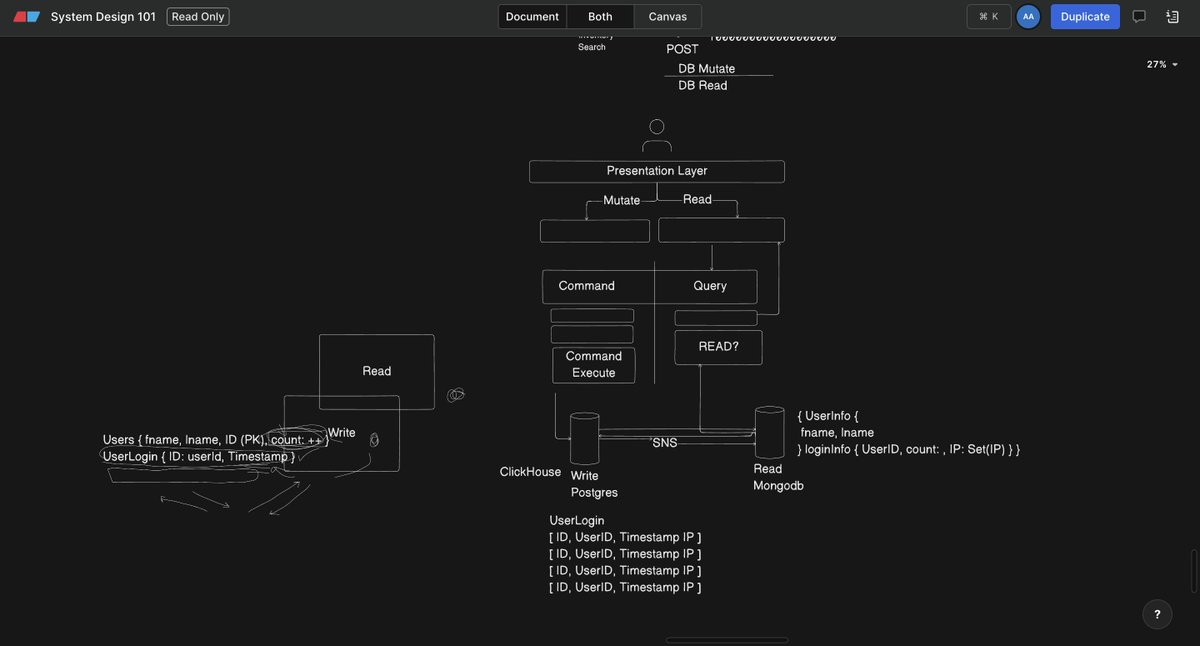Click the DB Mutate text

tap(707, 68)
